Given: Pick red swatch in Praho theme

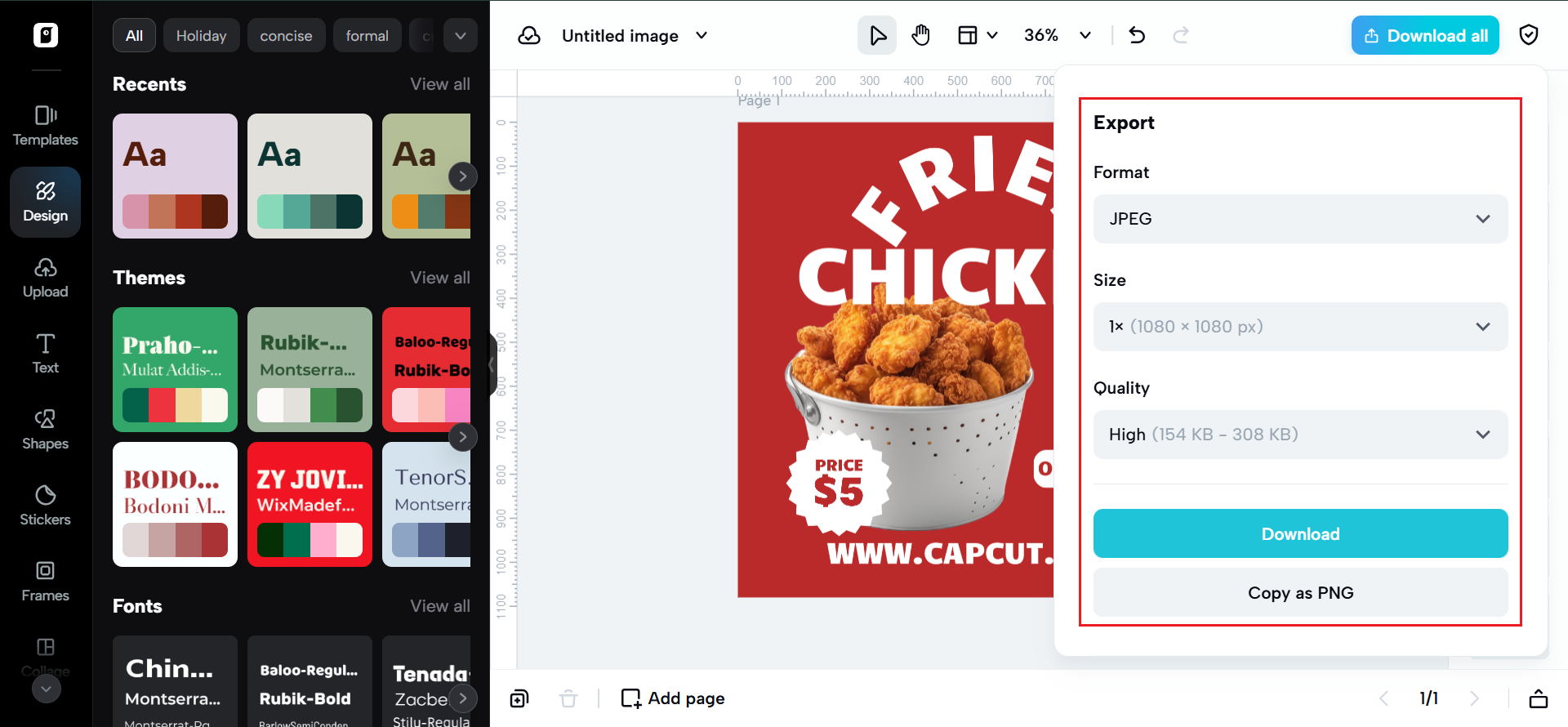Looking at the screenshot, I should point(162,405).
